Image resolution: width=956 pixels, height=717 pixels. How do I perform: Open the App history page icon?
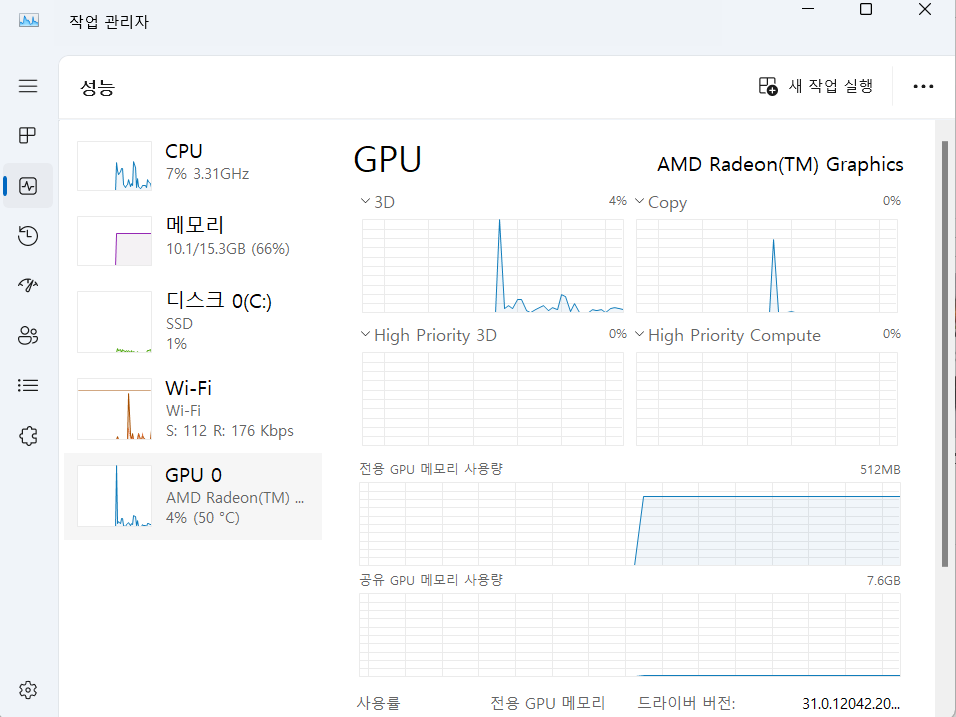[28, 236]
